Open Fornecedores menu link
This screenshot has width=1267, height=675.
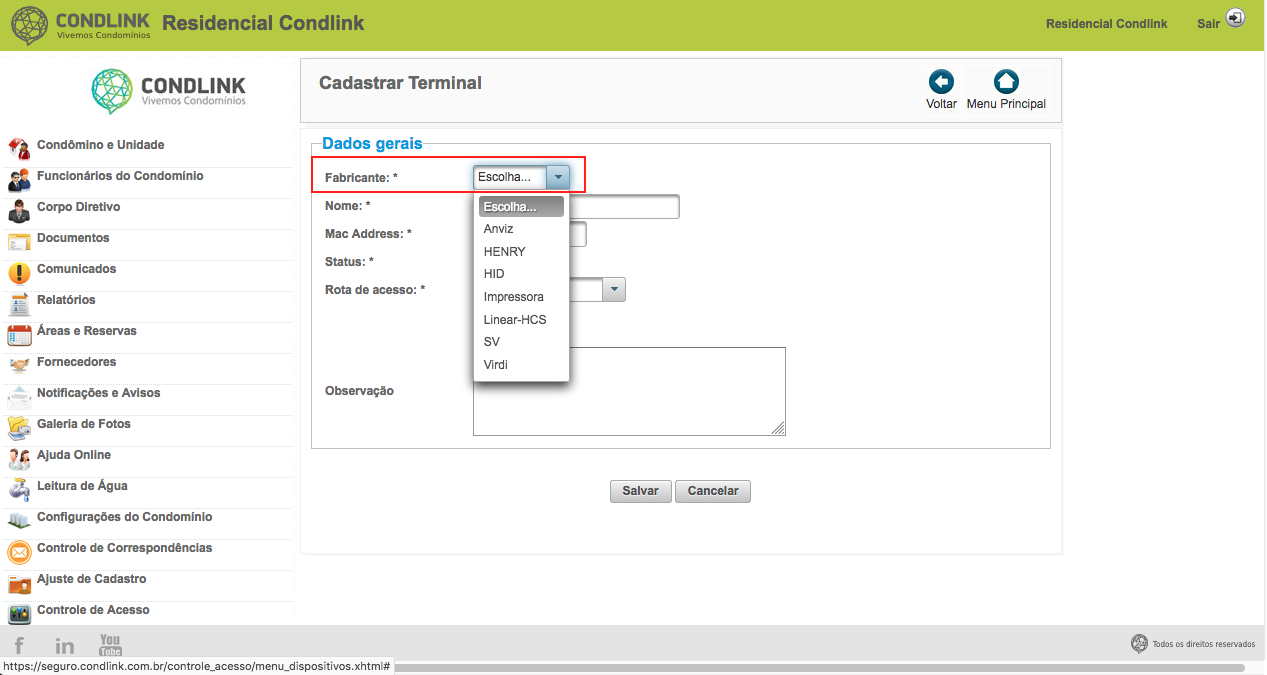pos(76,362)
